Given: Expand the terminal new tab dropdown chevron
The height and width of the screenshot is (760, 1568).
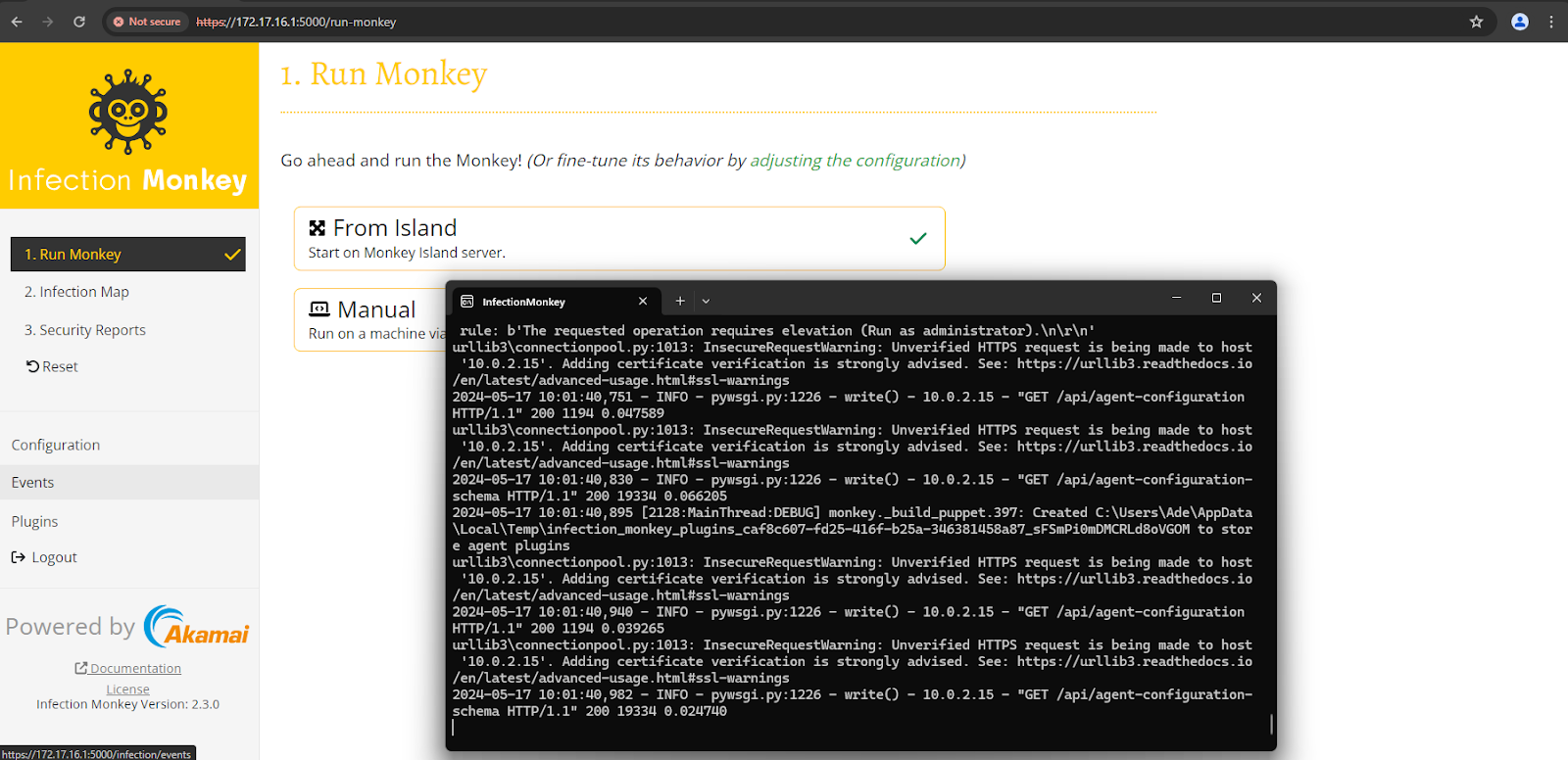Looking at the screenshot, I should point(706,302).
